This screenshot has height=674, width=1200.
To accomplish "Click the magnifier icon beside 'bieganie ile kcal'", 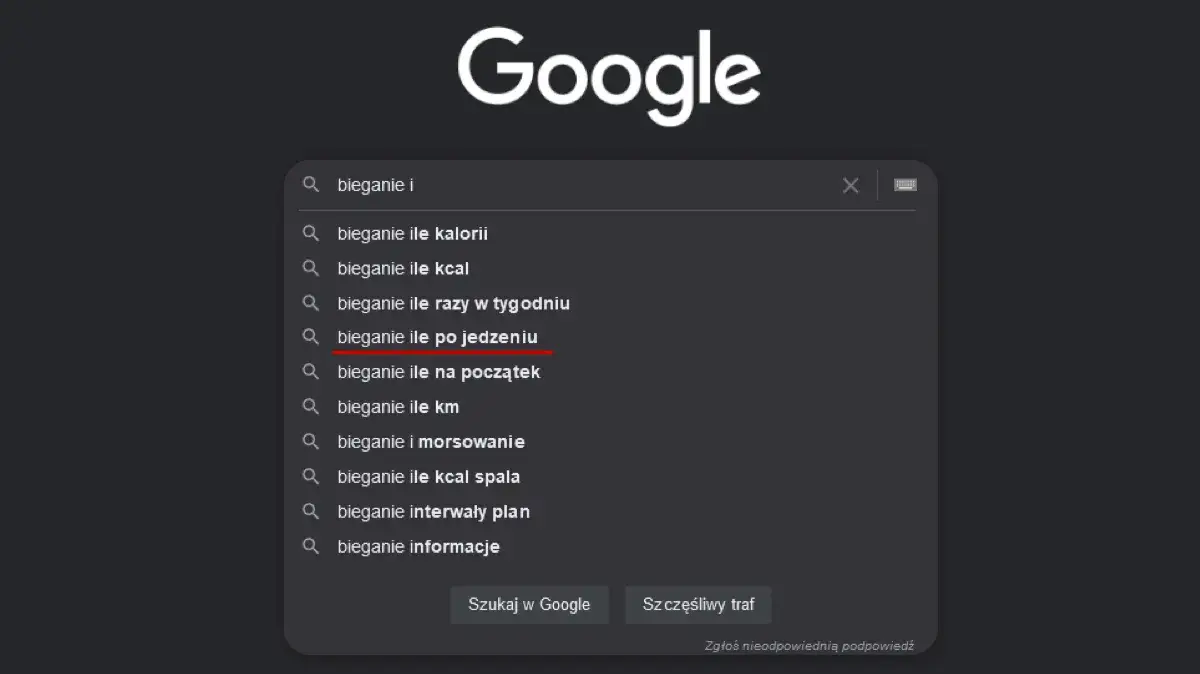I will click(x=311, y=268).
